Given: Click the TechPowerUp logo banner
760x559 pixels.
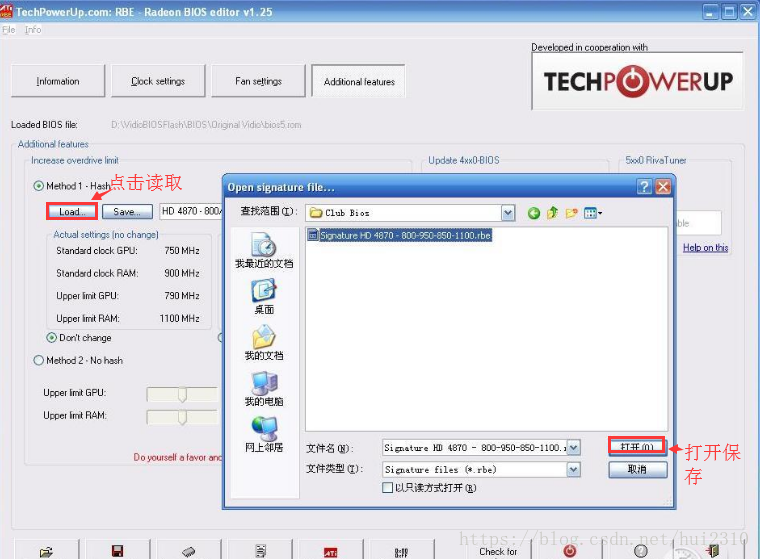Looking at the screenshot, I should click(638, 81).
